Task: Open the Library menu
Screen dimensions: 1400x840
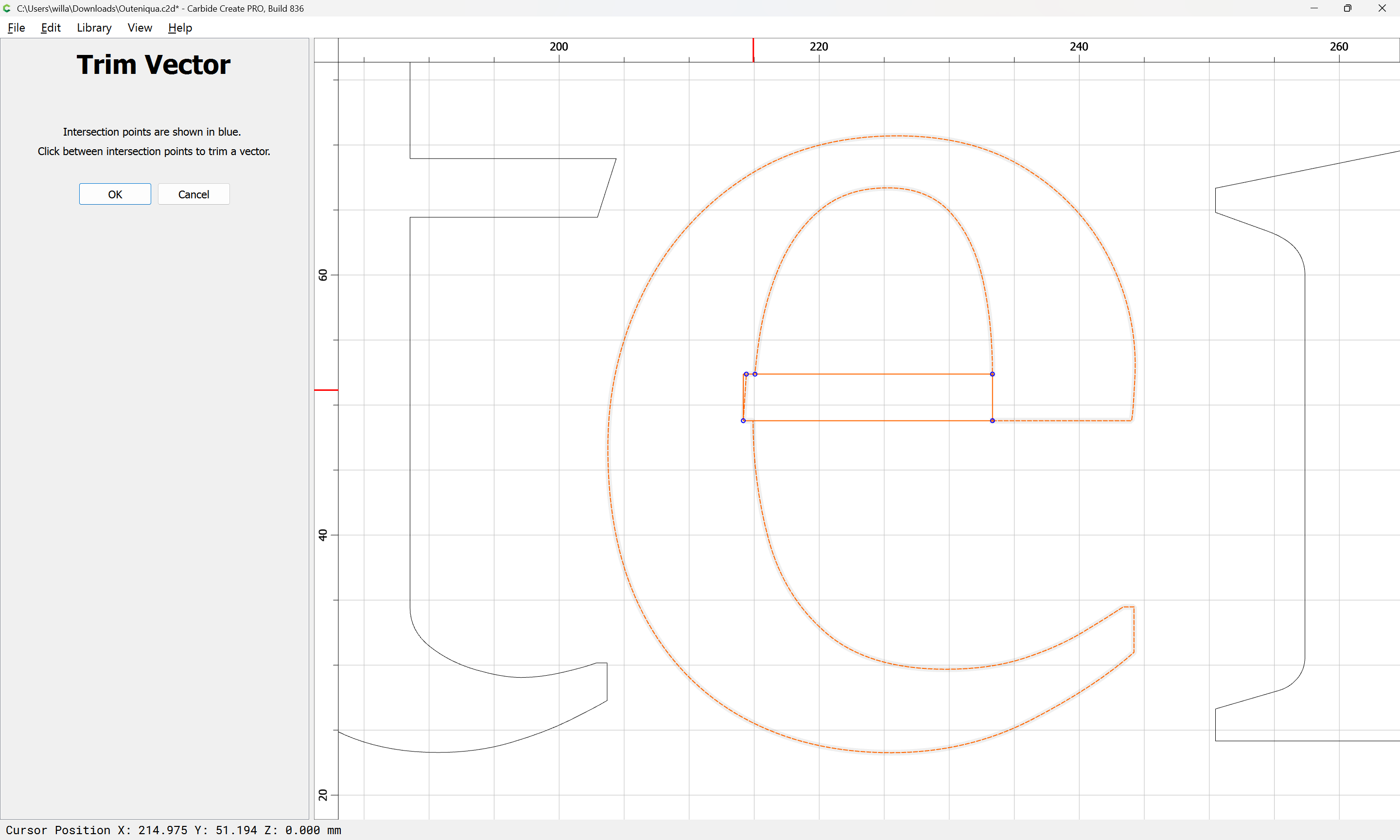Action: 94,28
